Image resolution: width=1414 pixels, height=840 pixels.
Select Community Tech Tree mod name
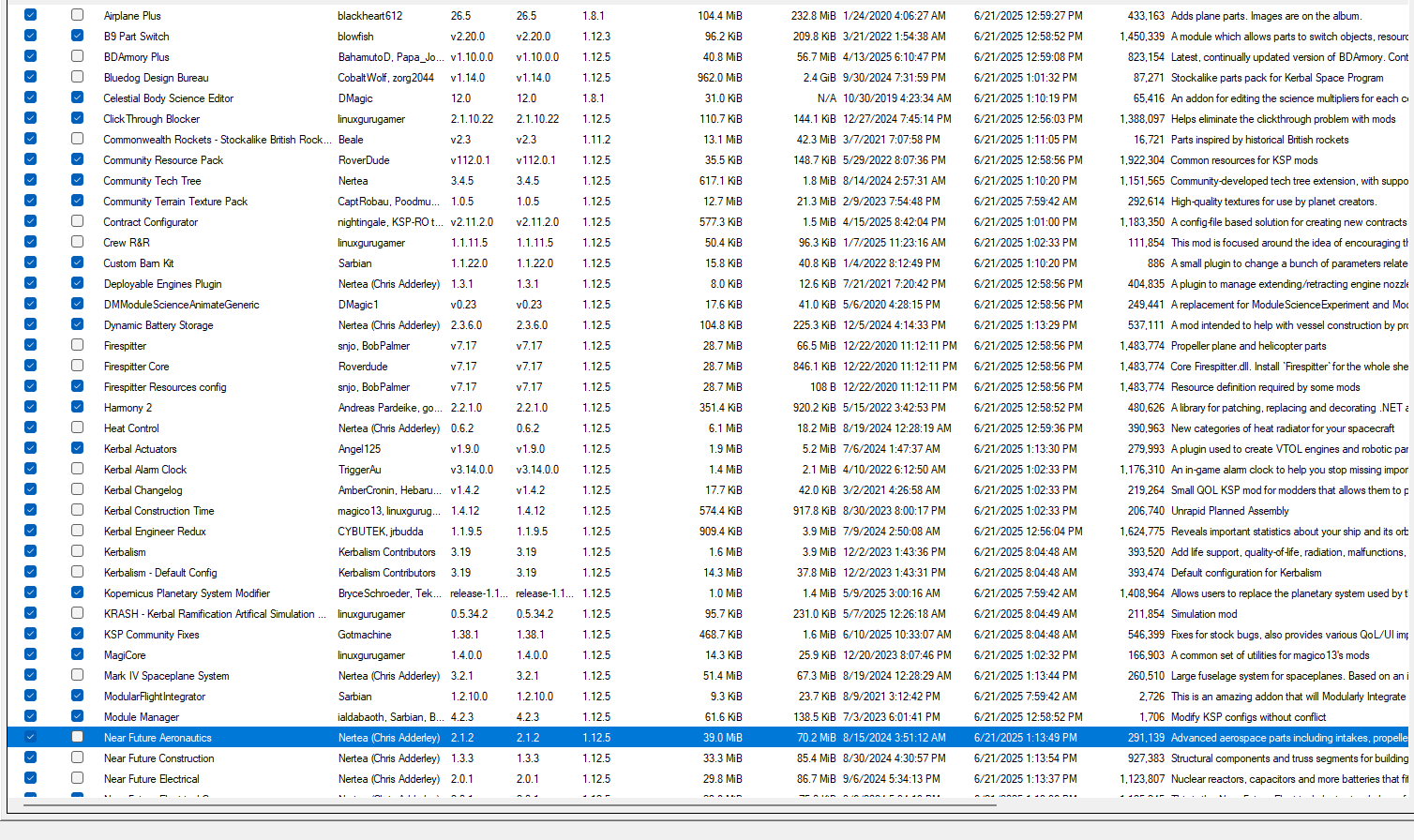tap(152, 181)
